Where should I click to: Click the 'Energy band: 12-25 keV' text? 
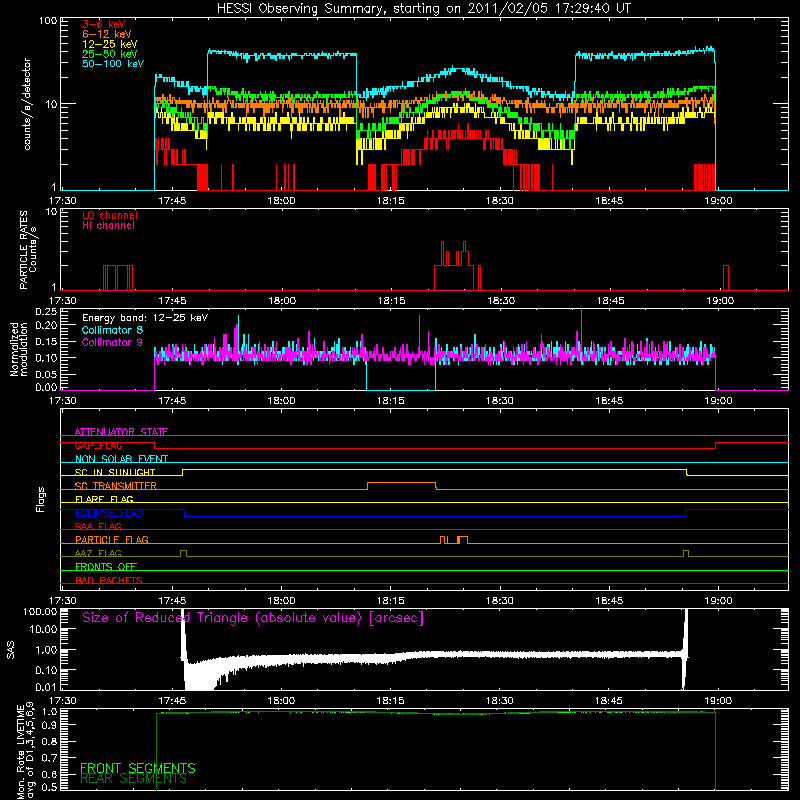pos(145,318)
